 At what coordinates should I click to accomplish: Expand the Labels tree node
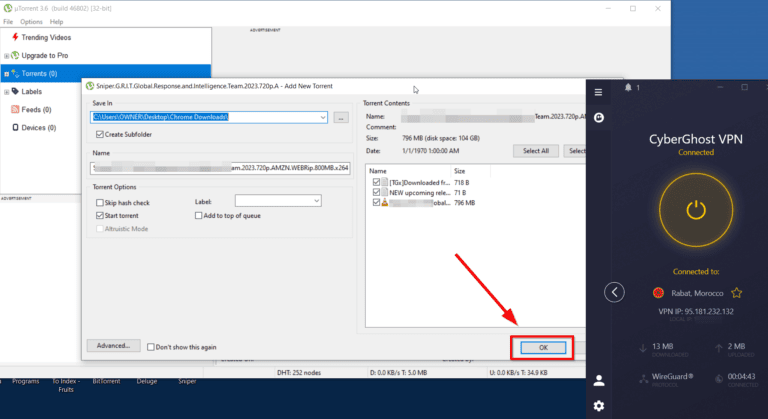(x=7, y=91)
